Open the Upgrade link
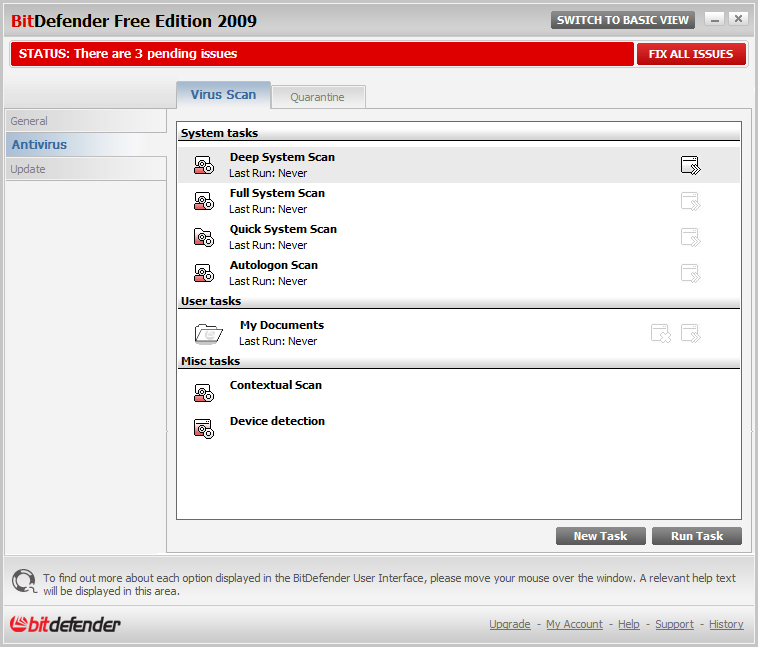This screenshot has width=758, height=647. [510, 624]
